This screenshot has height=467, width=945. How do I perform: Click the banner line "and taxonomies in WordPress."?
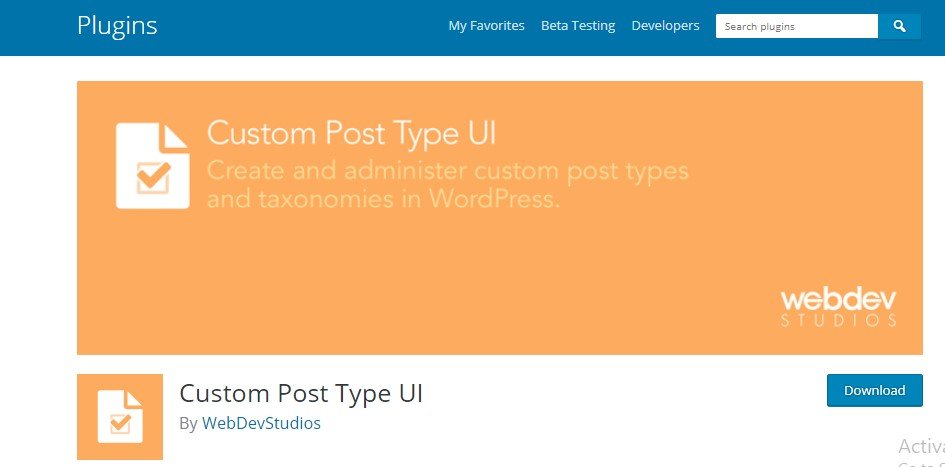click(382, 198)
